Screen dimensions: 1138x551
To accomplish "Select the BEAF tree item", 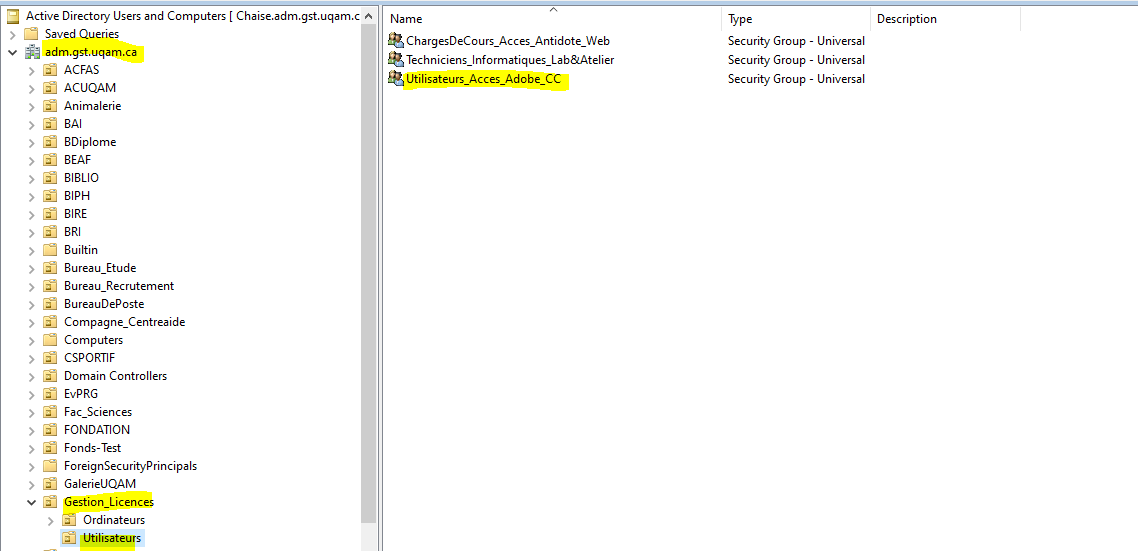I will coord(77,160).
